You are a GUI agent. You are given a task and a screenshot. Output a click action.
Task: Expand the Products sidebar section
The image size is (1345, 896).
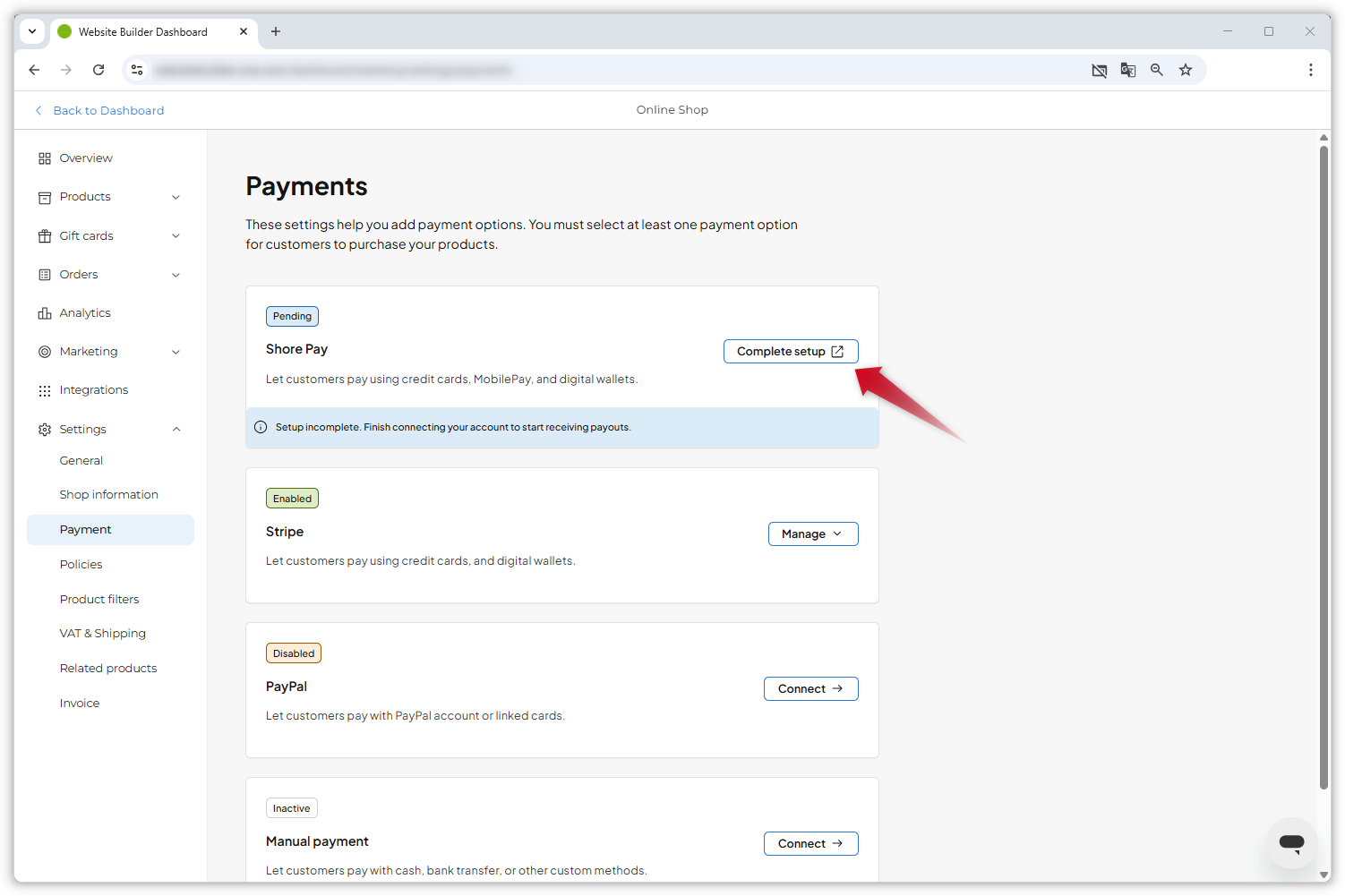click(176, 196)
